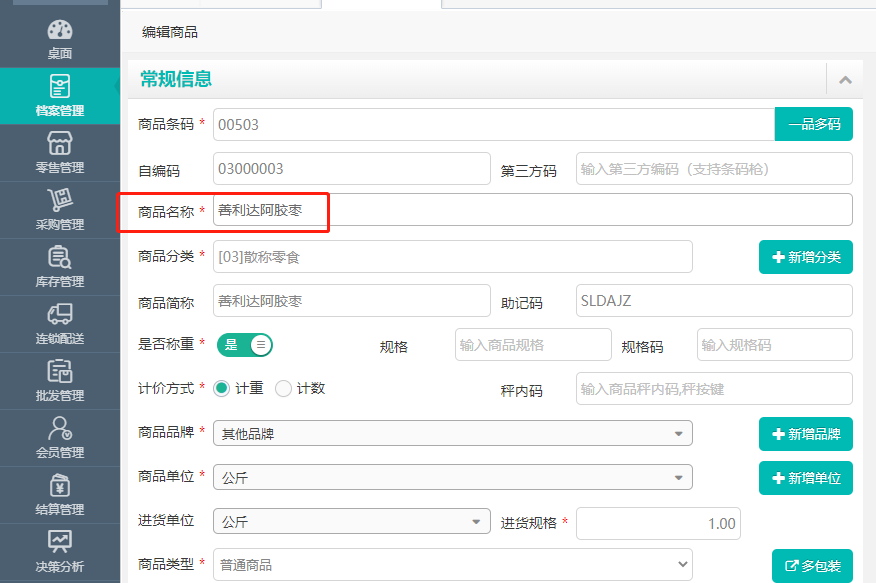
Task: Select the 计重 pricing radio button
Action: (x=222, y=388)
